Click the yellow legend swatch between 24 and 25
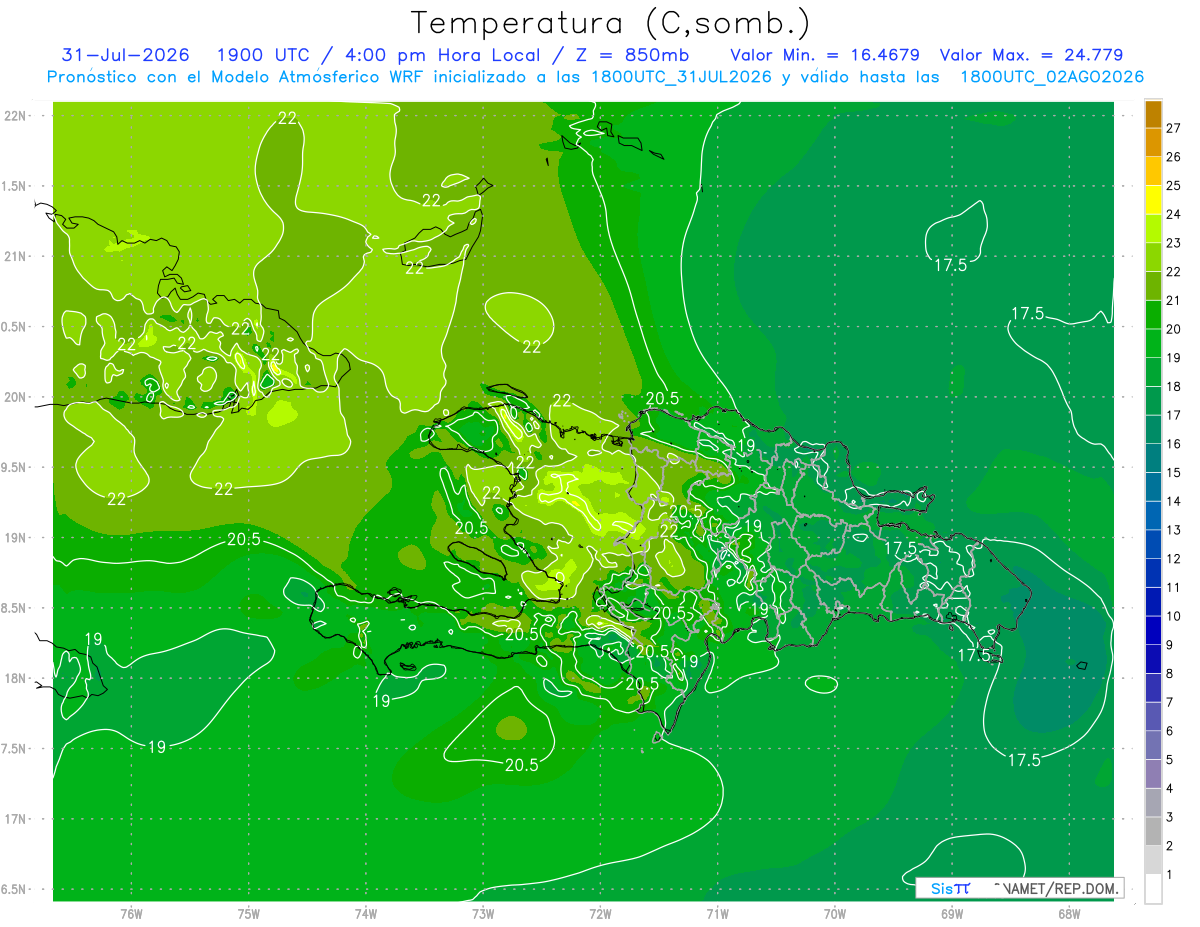The image size is (1200, 927). 1153,200
